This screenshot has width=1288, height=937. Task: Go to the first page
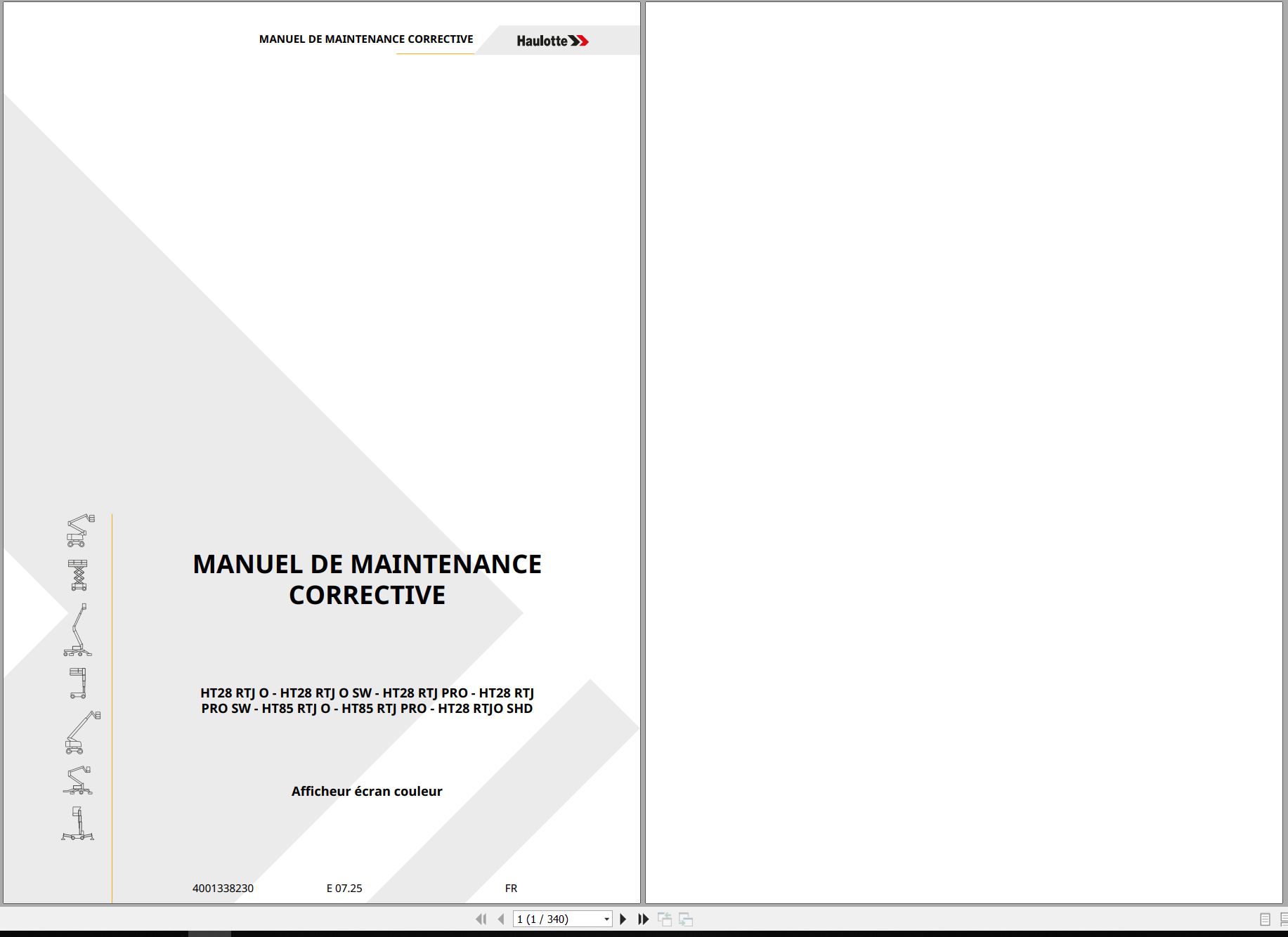click(x=481, y=919)
